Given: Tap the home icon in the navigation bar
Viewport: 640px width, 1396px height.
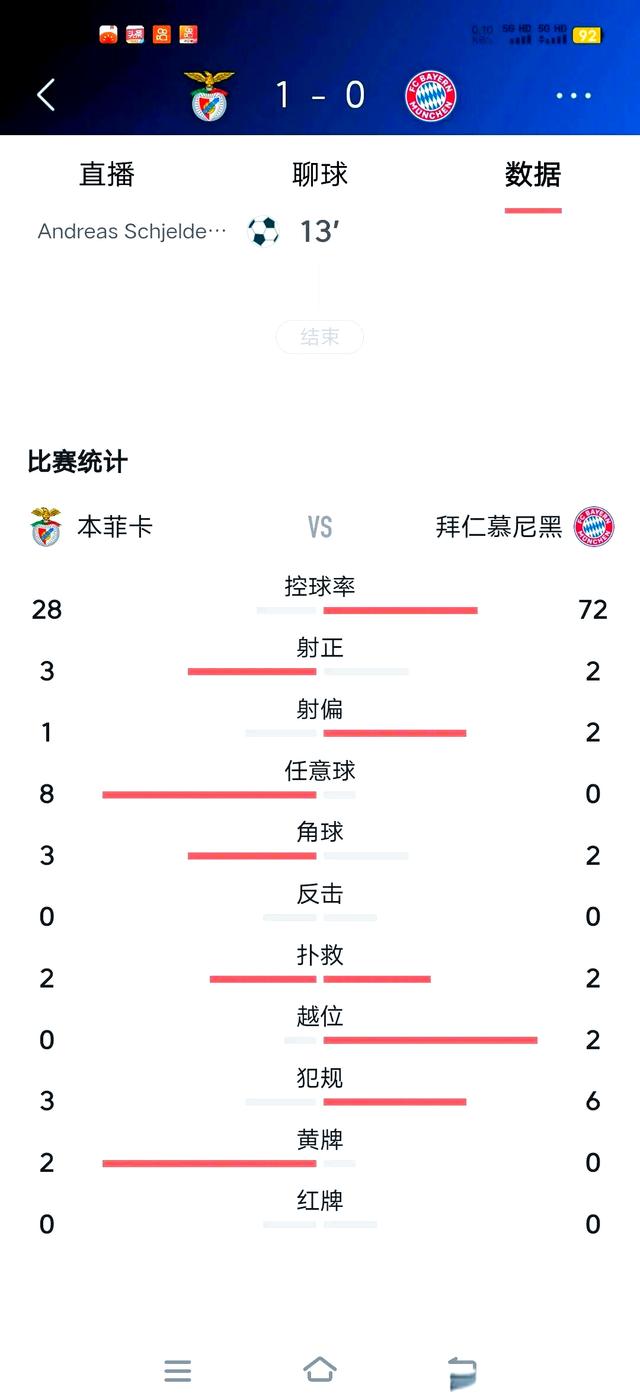Looking at the screenshot, I should click(320, 1370).
